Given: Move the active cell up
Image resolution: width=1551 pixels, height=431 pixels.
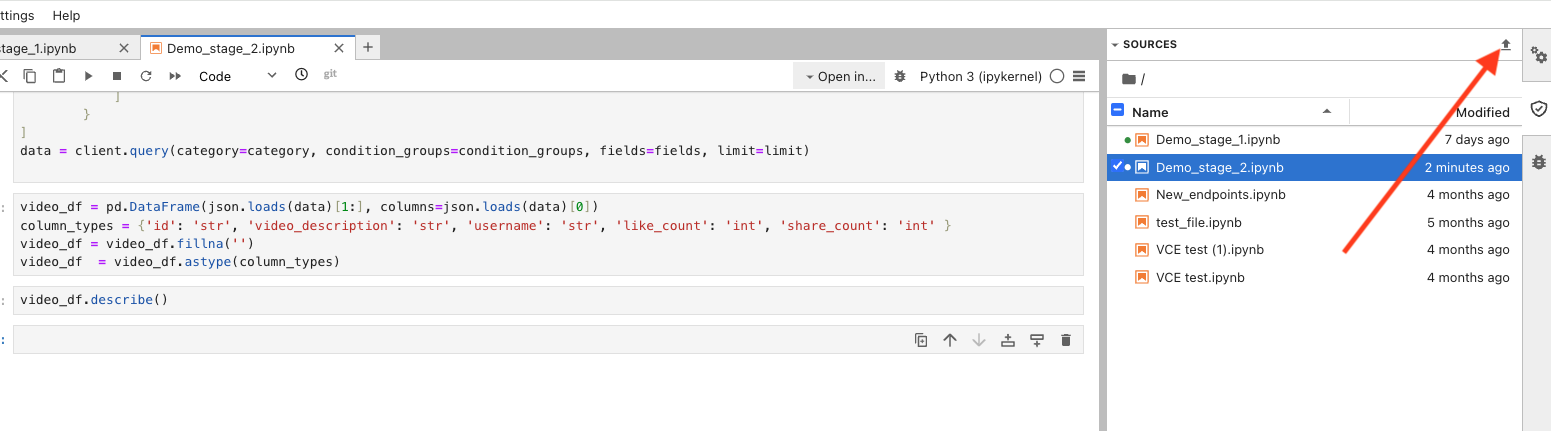Looking at the screenshot, I should click(950, 340).
